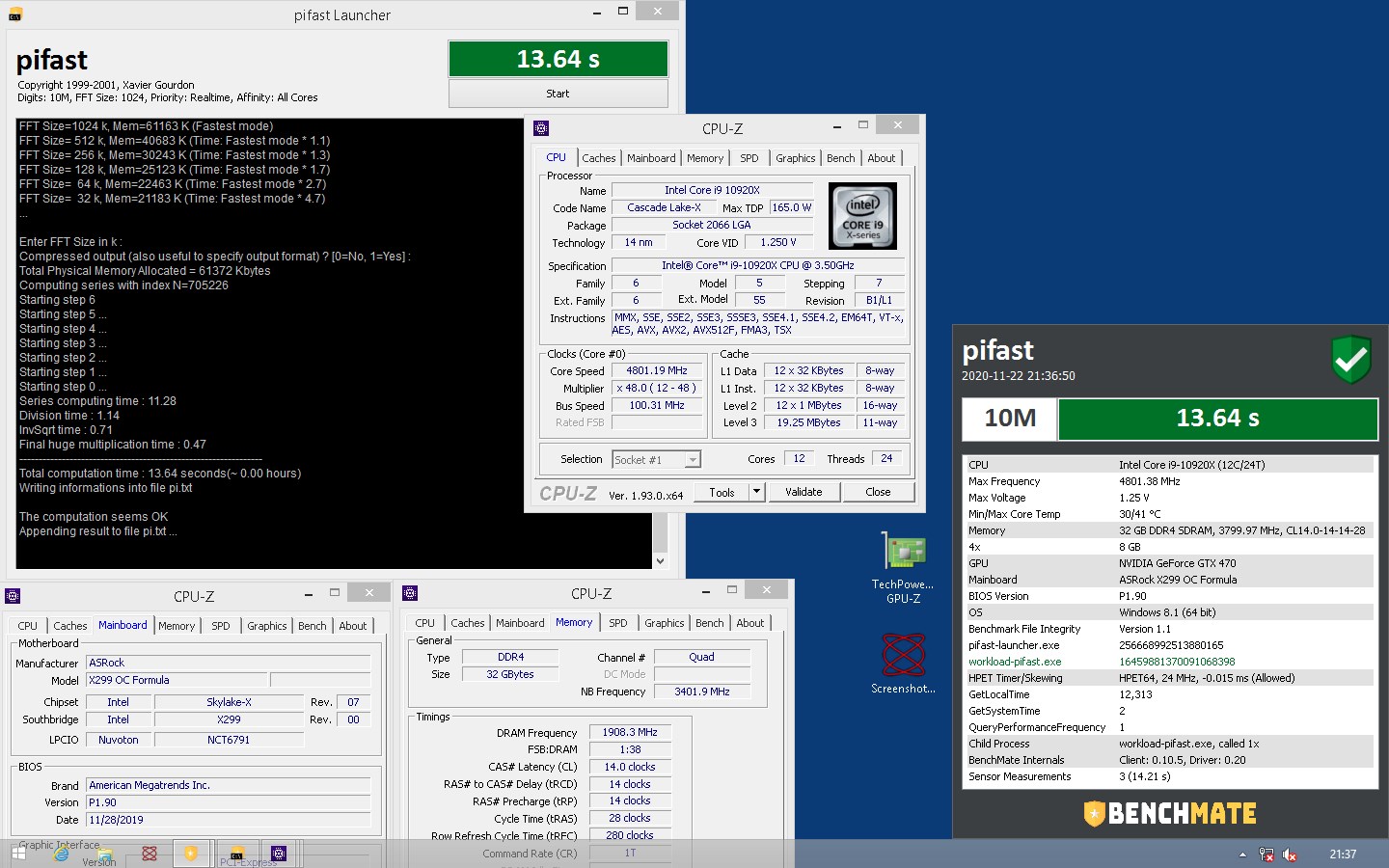Click the Close button at the CPU-Z bottom

(878, 492)
